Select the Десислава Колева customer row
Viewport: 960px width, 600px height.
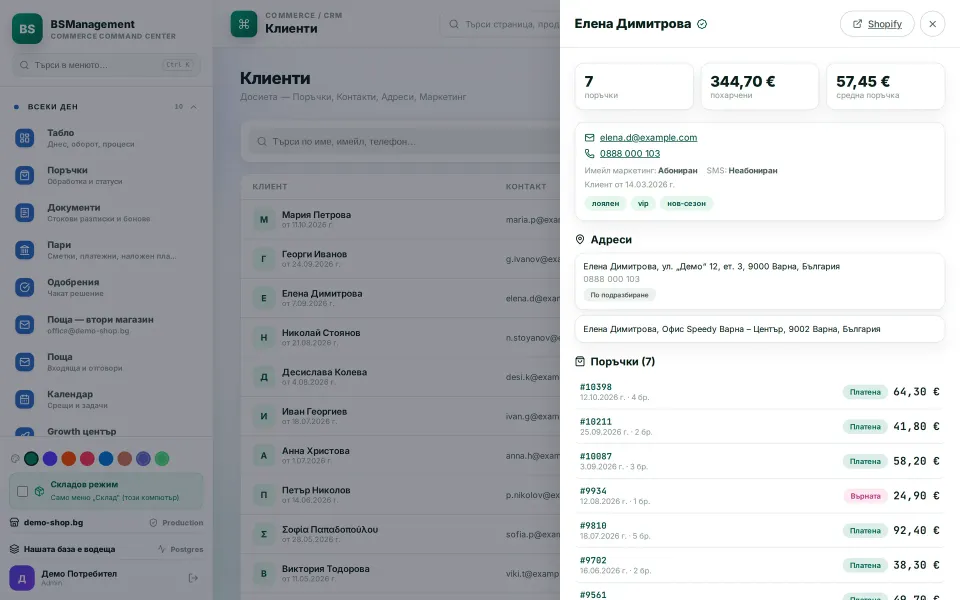(400, 377)
